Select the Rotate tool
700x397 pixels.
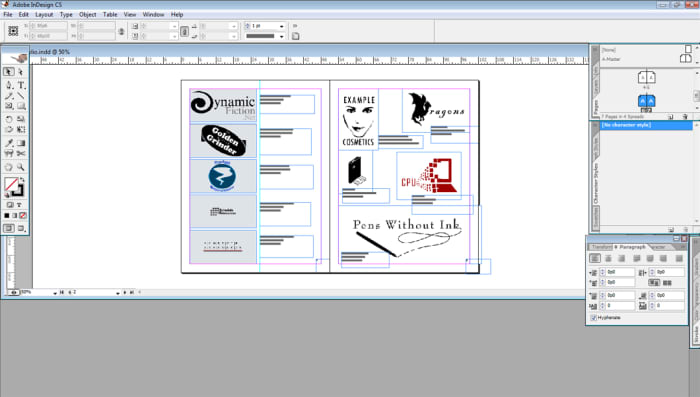tap(9, 119)
